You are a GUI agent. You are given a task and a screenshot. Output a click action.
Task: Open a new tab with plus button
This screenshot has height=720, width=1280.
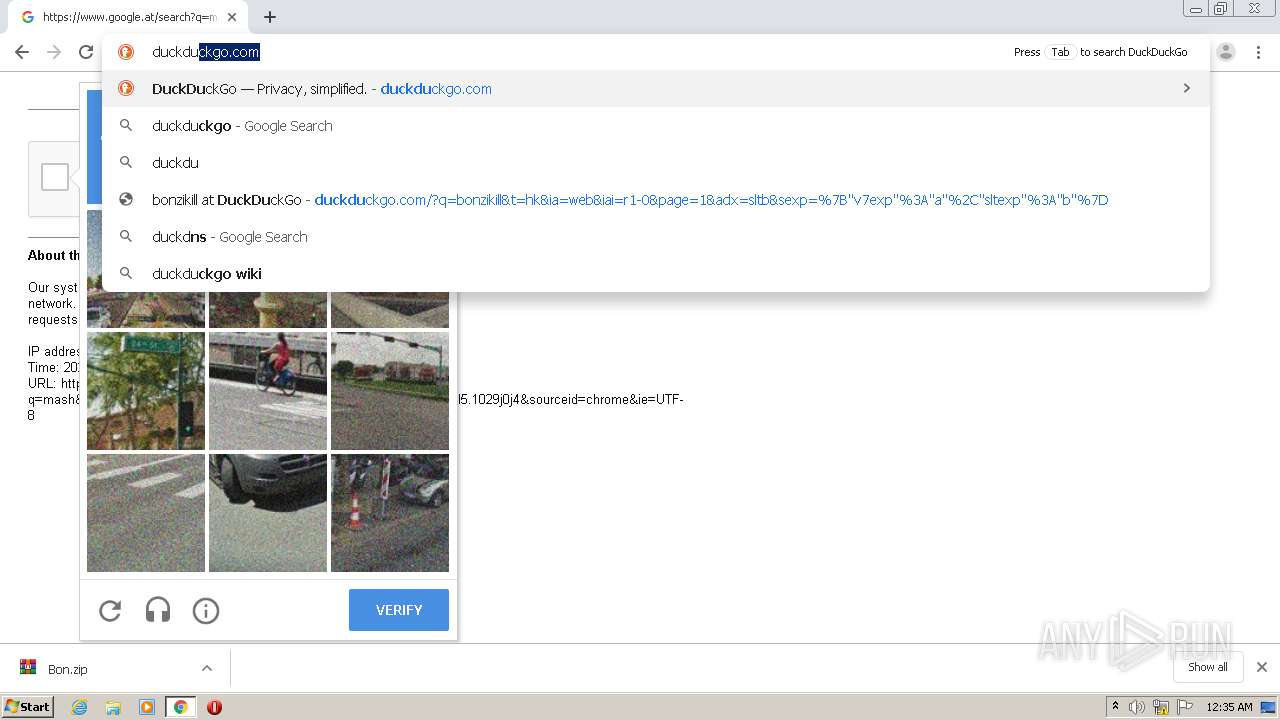click(270, 17)
